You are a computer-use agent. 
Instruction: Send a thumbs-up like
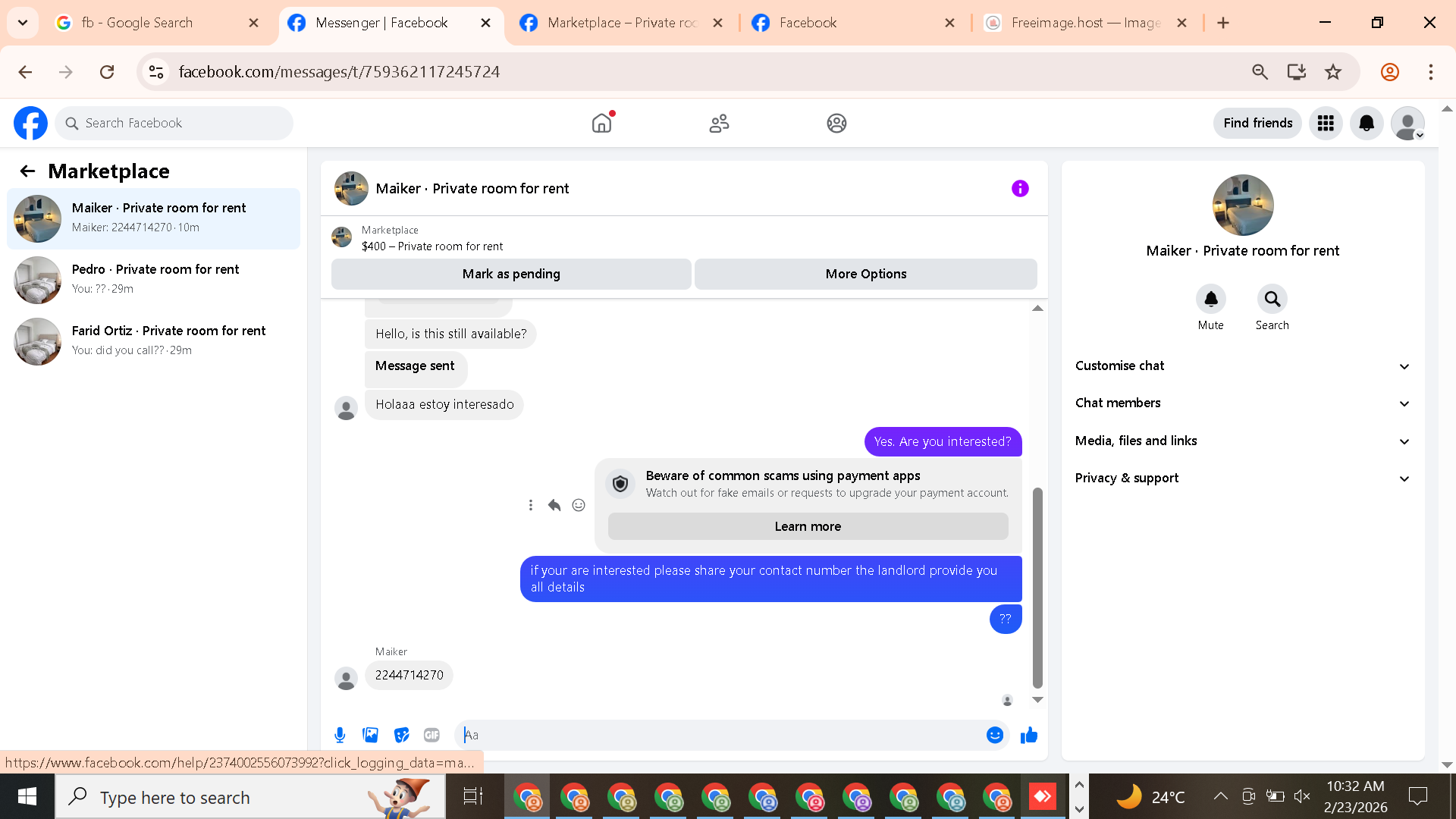point(1029,735)
